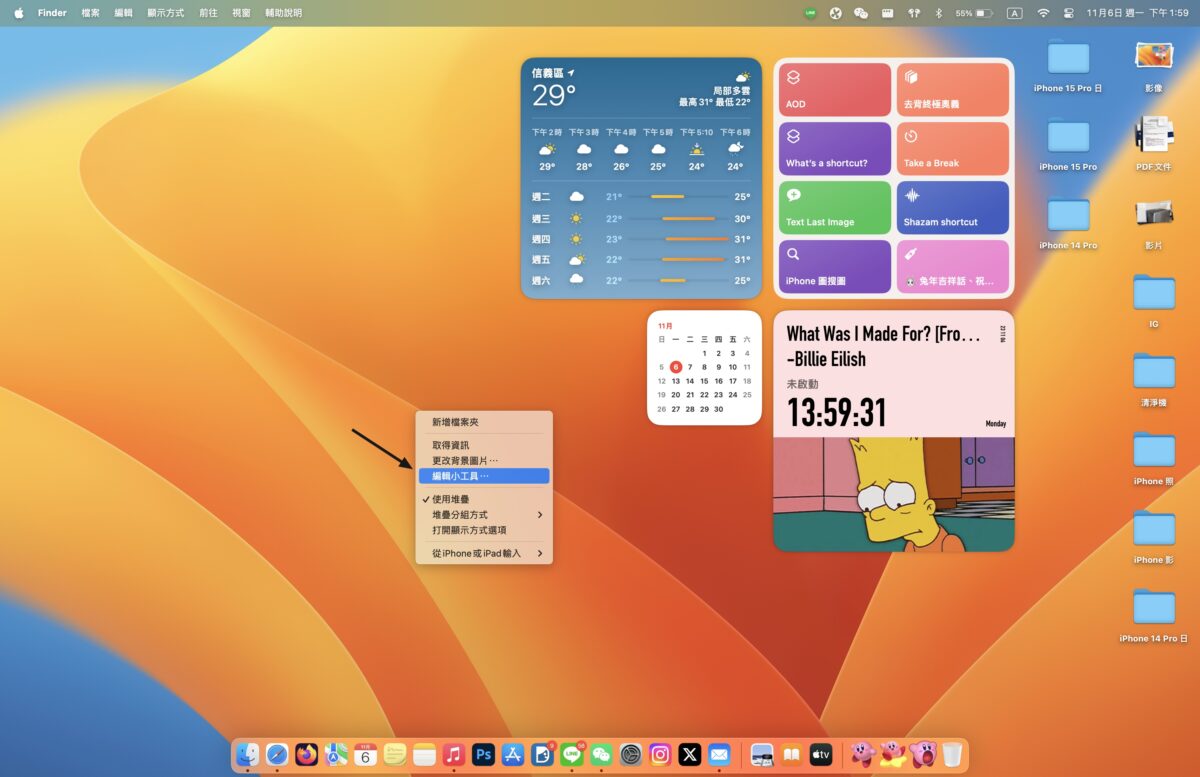Choose 打開顯示方式選項 in the context menu
This screenshot has width=1200, height=777.
(x=484, y=530)
